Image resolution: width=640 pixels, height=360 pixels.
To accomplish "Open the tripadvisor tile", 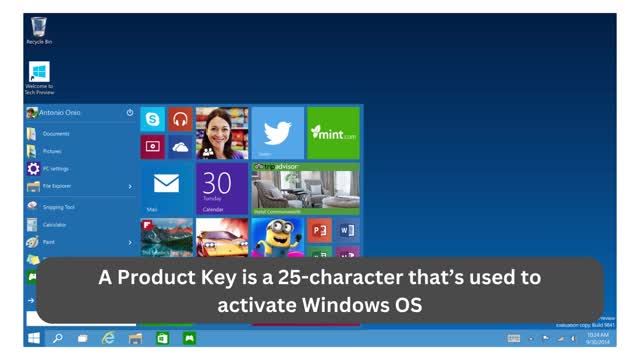I will click(306, 189).
